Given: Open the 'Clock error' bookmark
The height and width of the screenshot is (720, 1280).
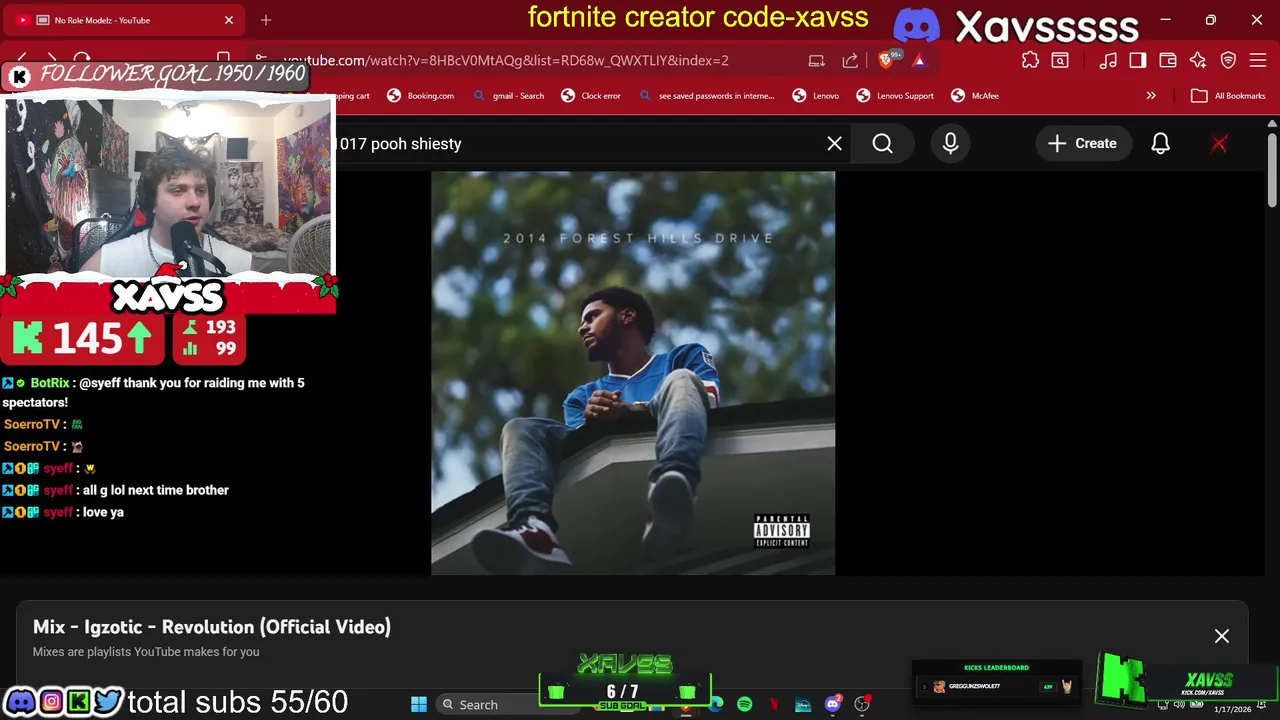Looking at the screenshot, I should [x=591, y=96].
